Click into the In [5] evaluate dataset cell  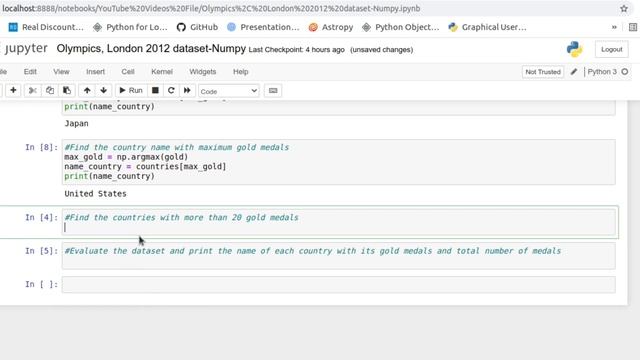pos(338,256)
